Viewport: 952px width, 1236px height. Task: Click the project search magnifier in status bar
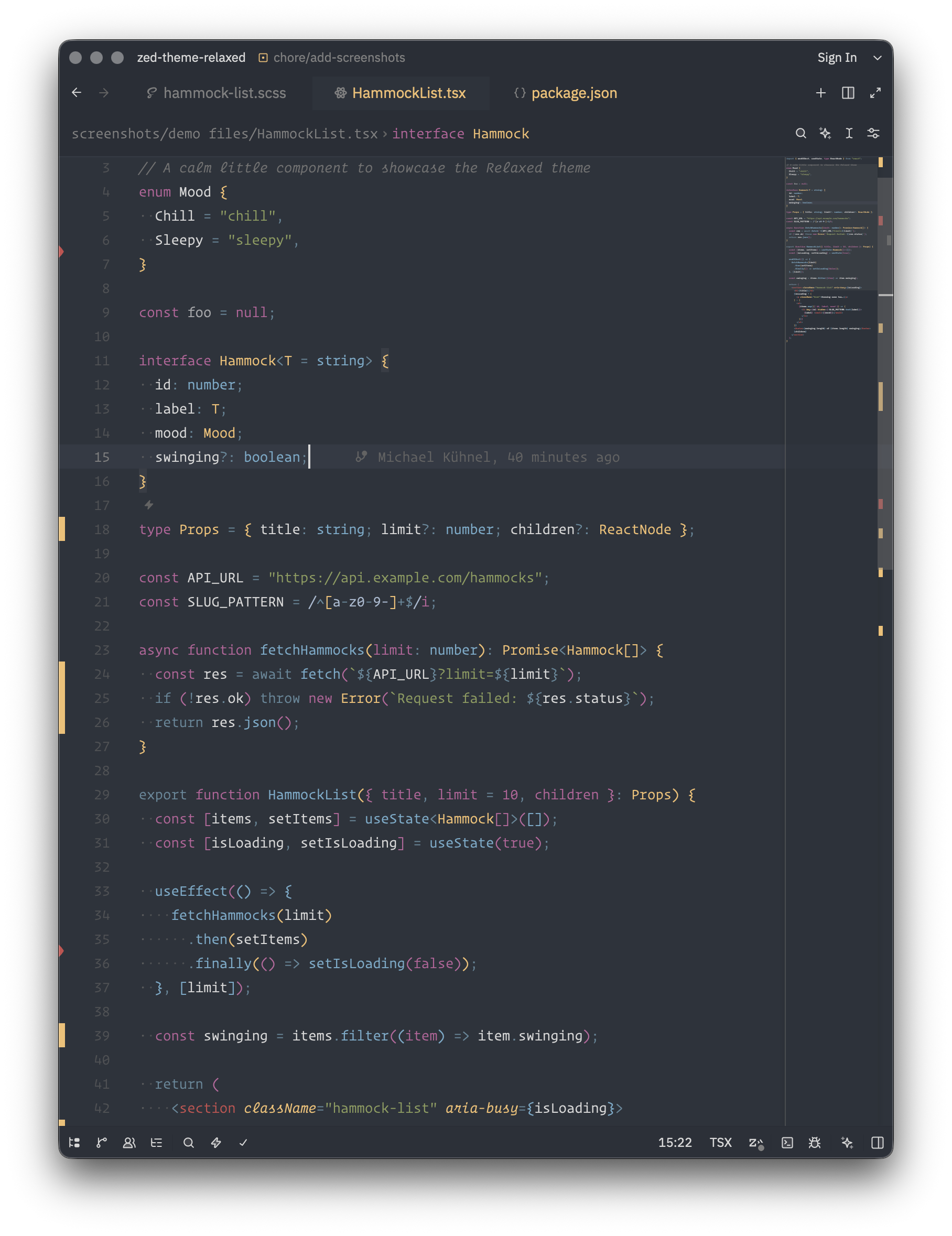[189, 1142]
